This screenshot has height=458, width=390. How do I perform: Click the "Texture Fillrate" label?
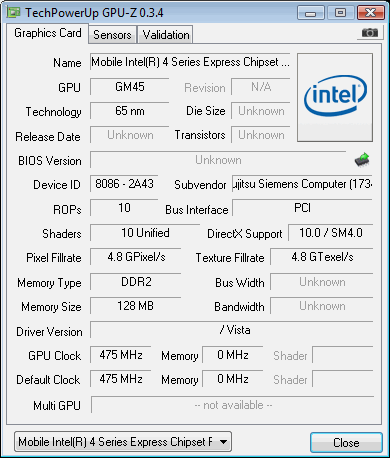coord(230,258)
